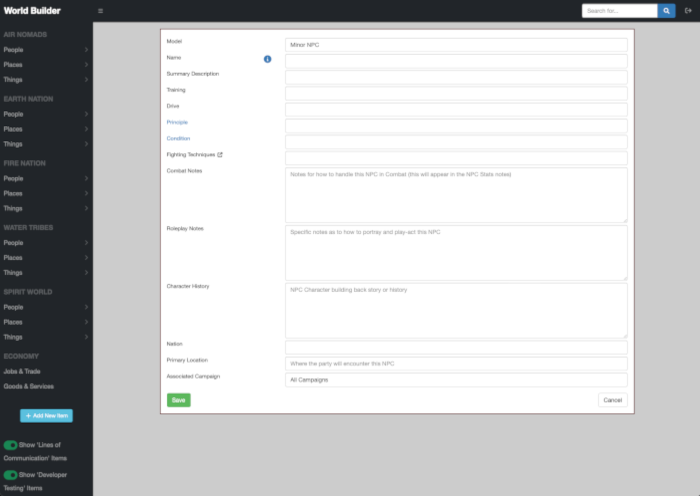700x496 pixels.
Task: Click the ECONOMY section heading
Action: click(x=21, y=356)
